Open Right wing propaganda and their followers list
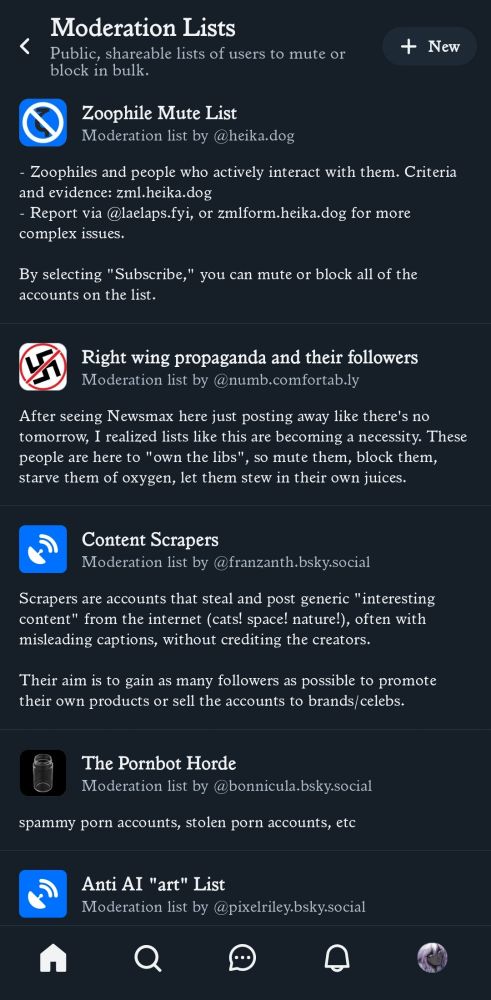Screen dimensions: 491x1000 (250, 358)
